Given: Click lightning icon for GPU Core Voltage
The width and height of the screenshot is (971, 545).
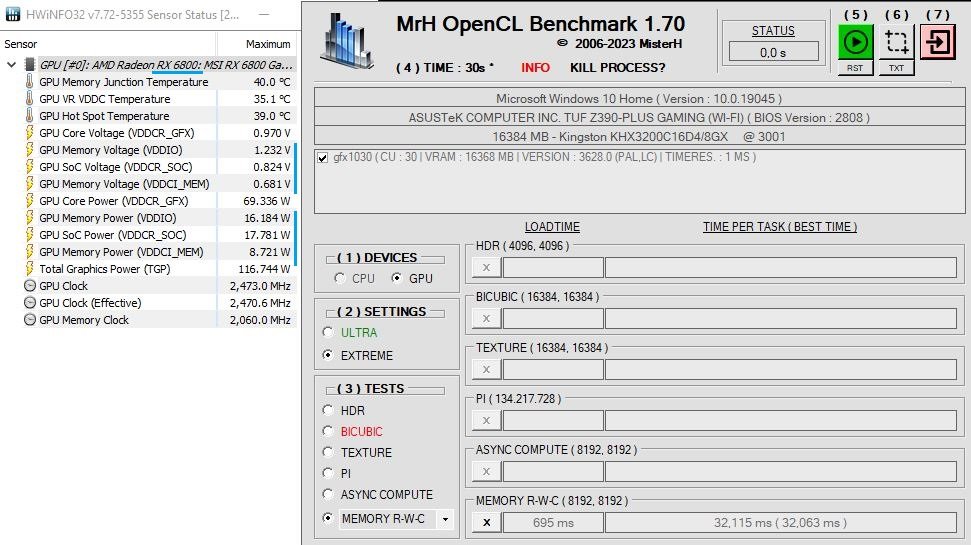Looking at the screenshot, I should pos(29,133).
